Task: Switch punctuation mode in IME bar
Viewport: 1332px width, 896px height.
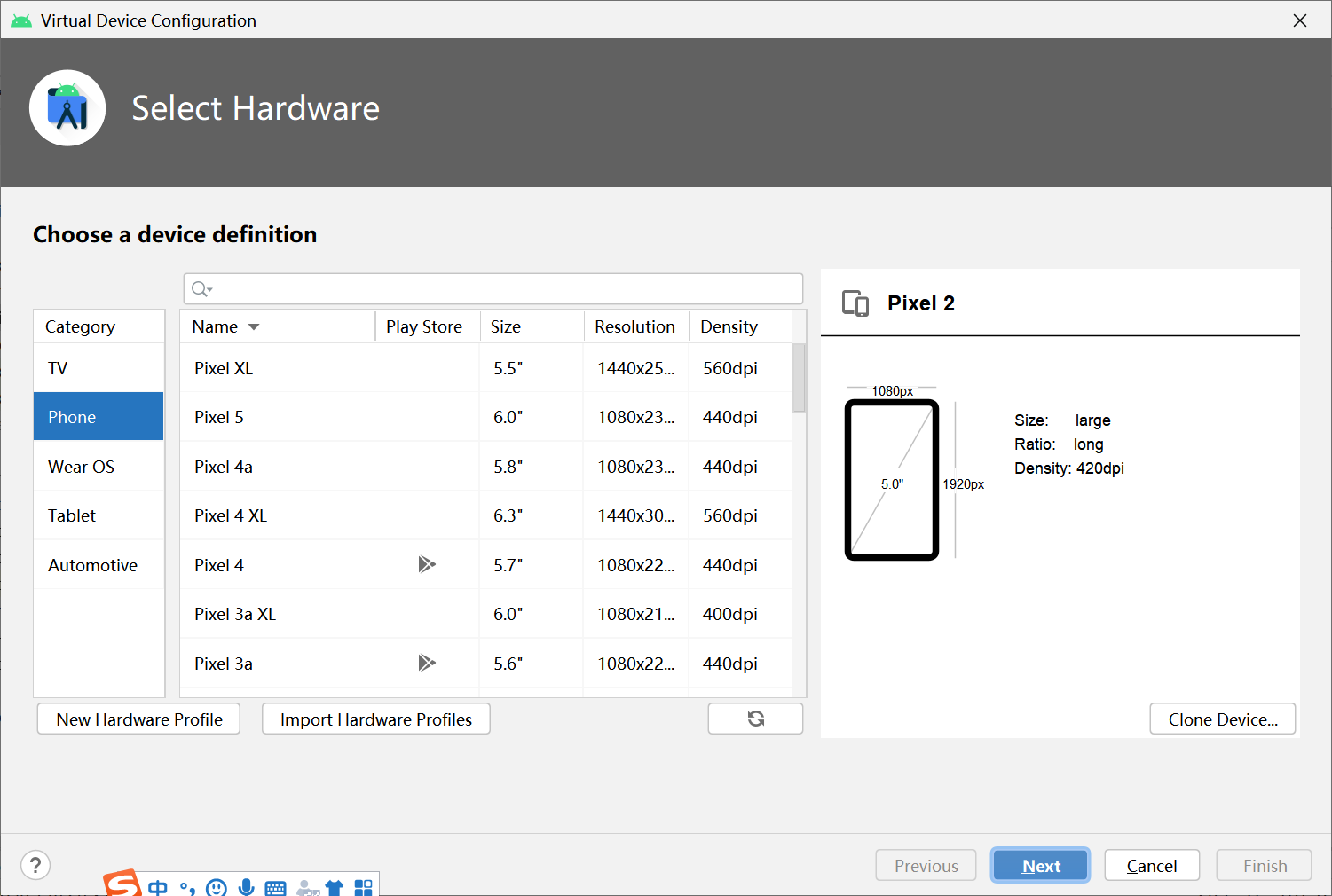Action: coord(186,888)
